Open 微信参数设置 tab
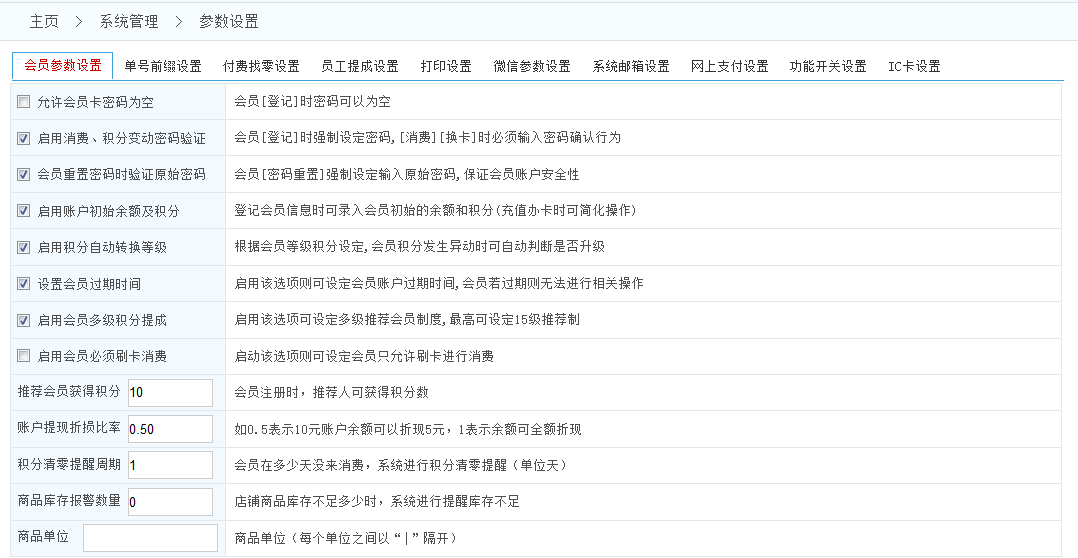The width and height of the screenshot is (1078, 558). tap(532, 66)
